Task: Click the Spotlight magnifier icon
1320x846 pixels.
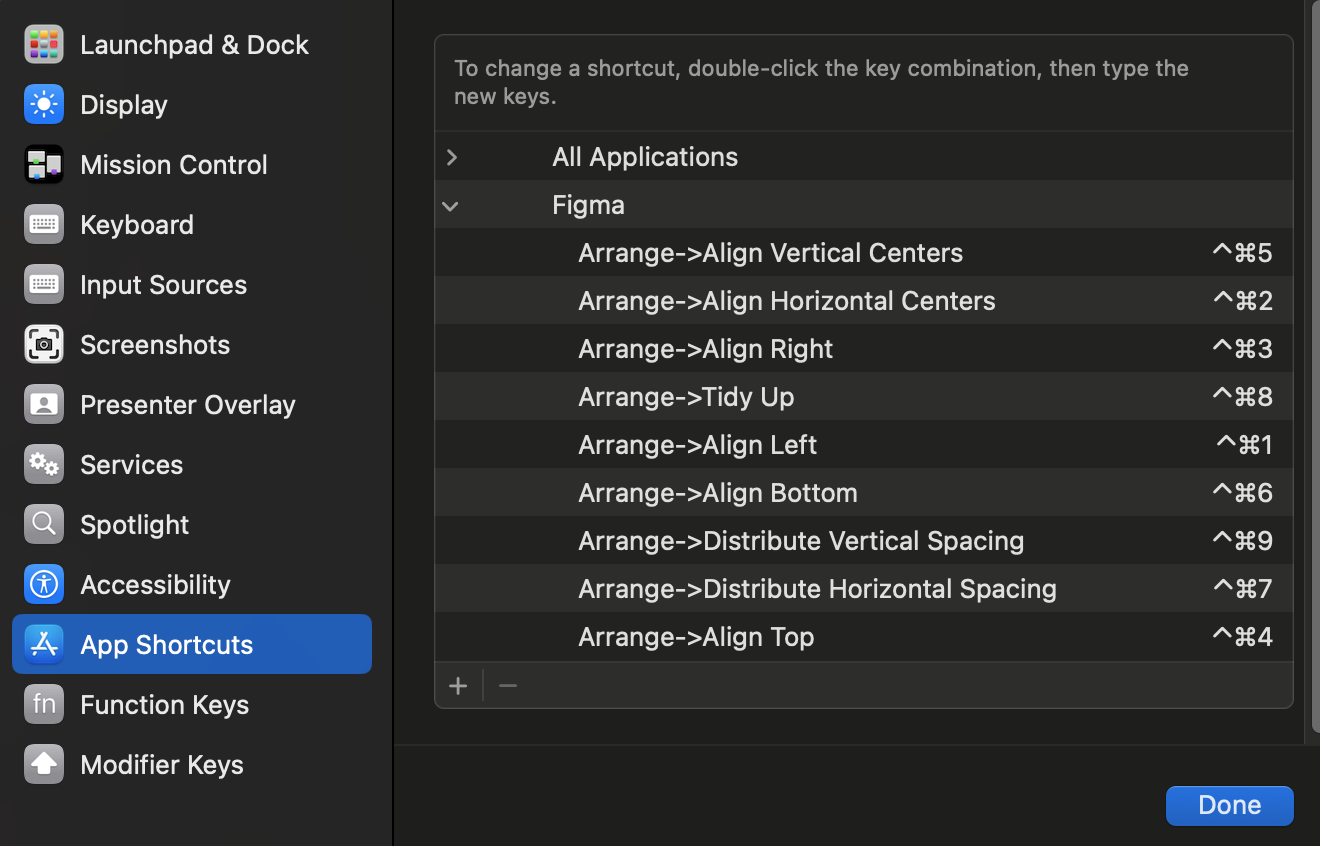Action: click(x=44, y=525)
